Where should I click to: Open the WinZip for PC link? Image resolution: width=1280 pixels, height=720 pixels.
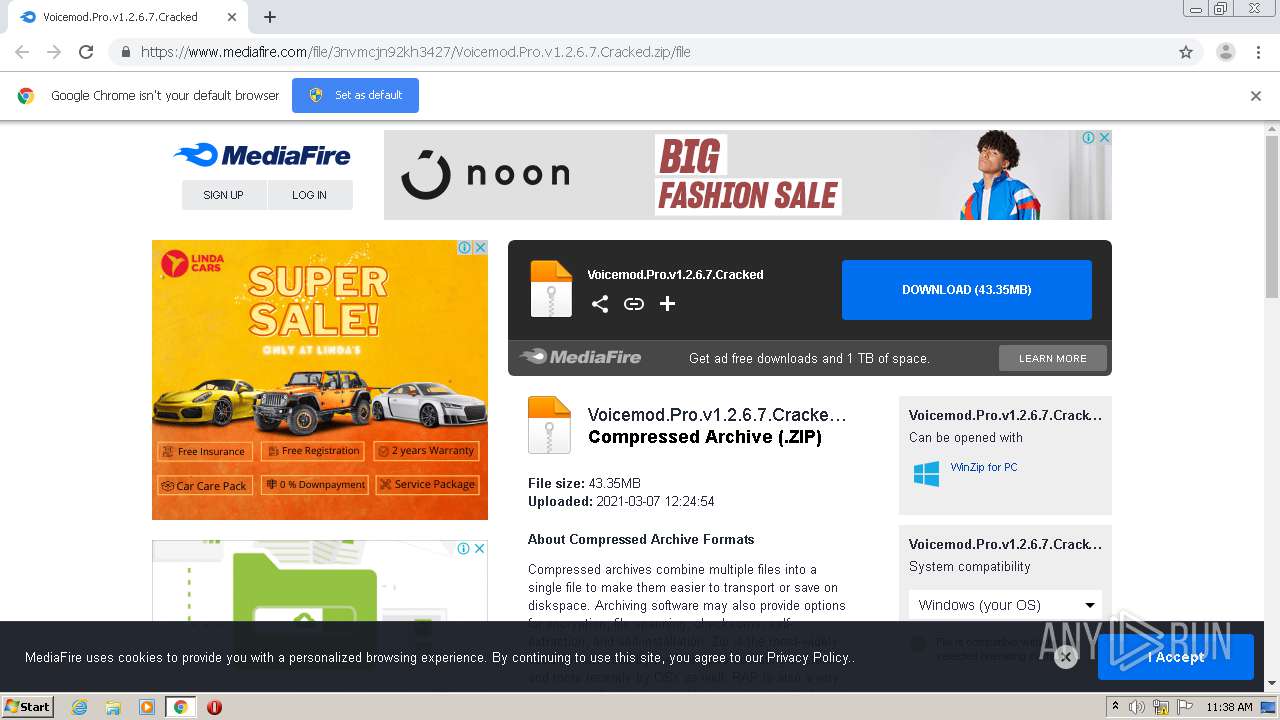coord(984,467)
